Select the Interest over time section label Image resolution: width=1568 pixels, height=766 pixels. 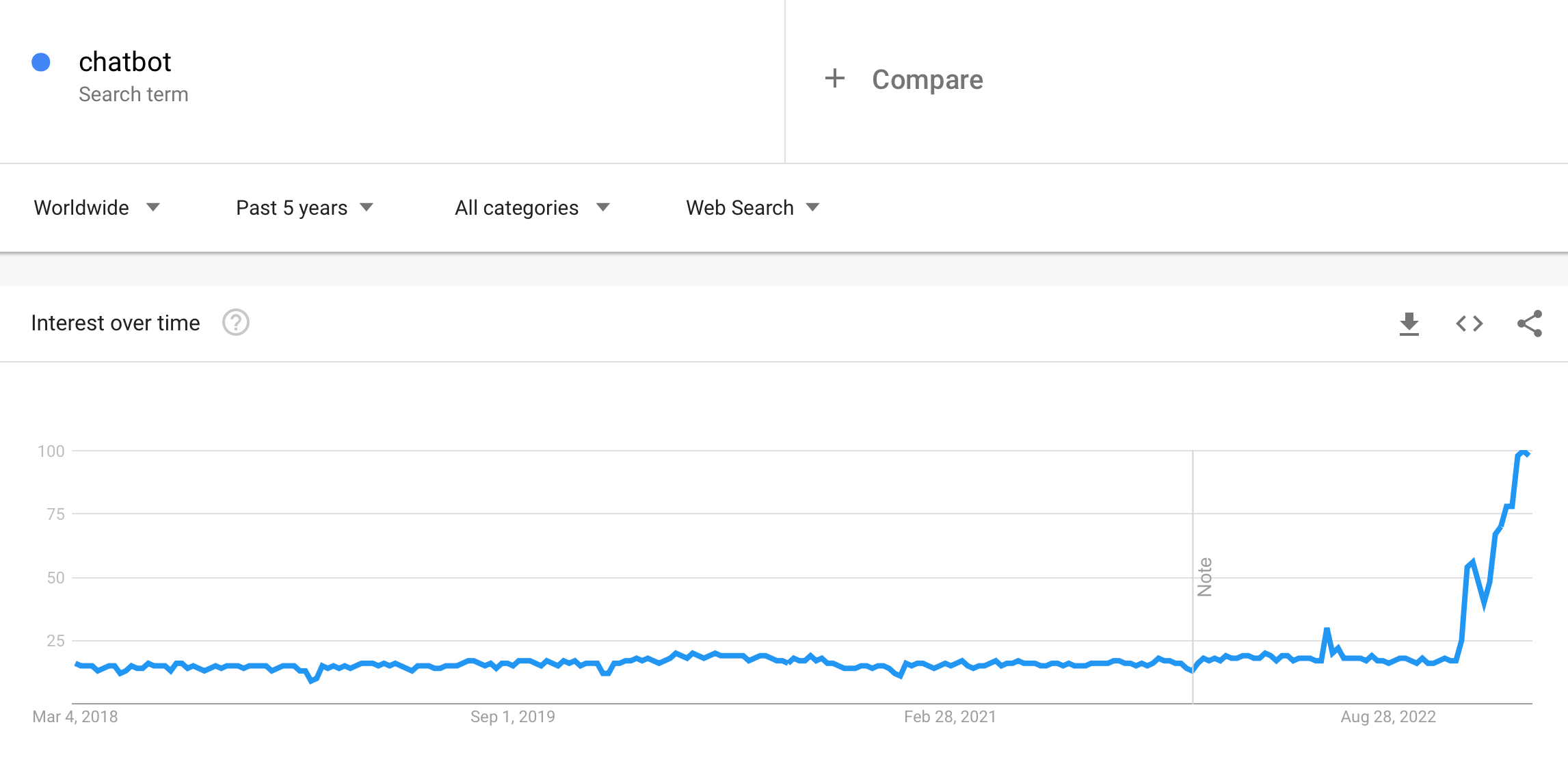point(115,322)
